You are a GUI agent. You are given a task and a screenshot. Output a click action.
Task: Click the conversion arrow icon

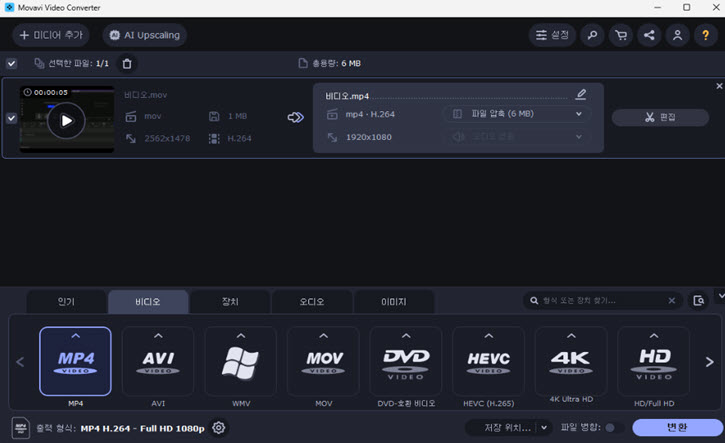(295, 117)
